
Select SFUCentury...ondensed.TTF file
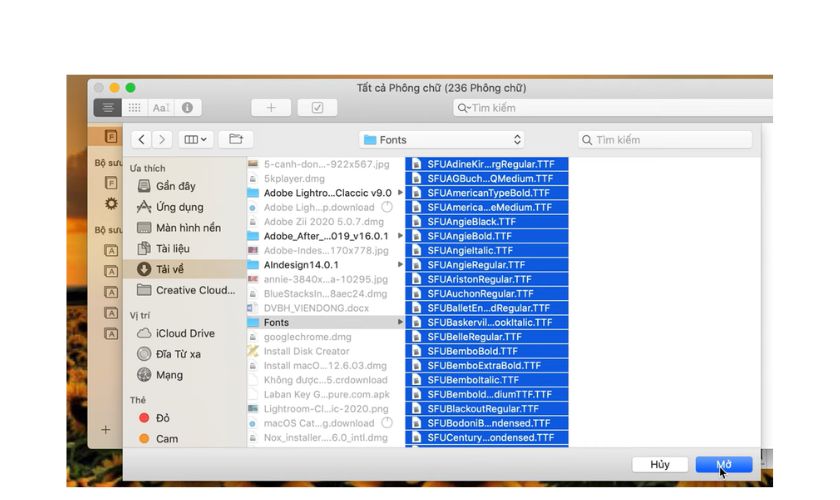tap(487, 437)
